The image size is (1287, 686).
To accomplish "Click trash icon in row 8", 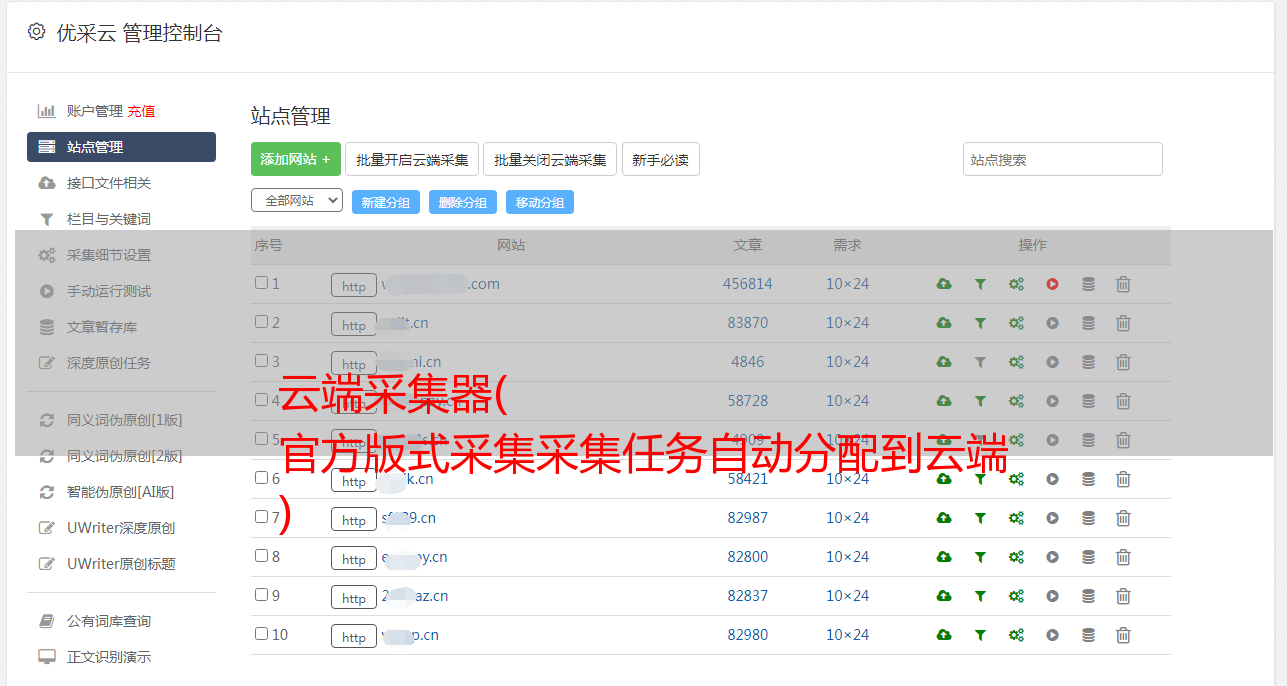I will pyautogui.click(x=1123, y=557).
